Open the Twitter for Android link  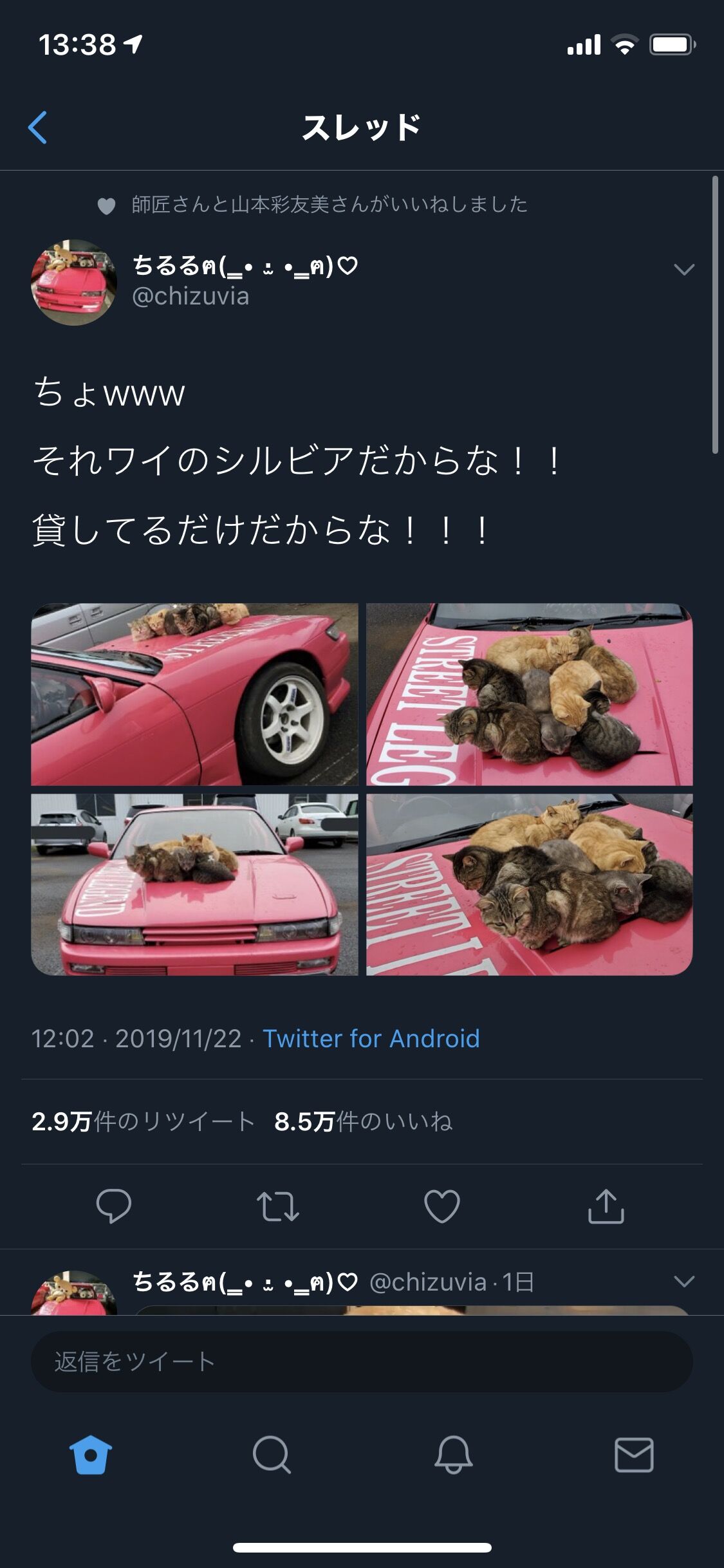(371, 1038)
